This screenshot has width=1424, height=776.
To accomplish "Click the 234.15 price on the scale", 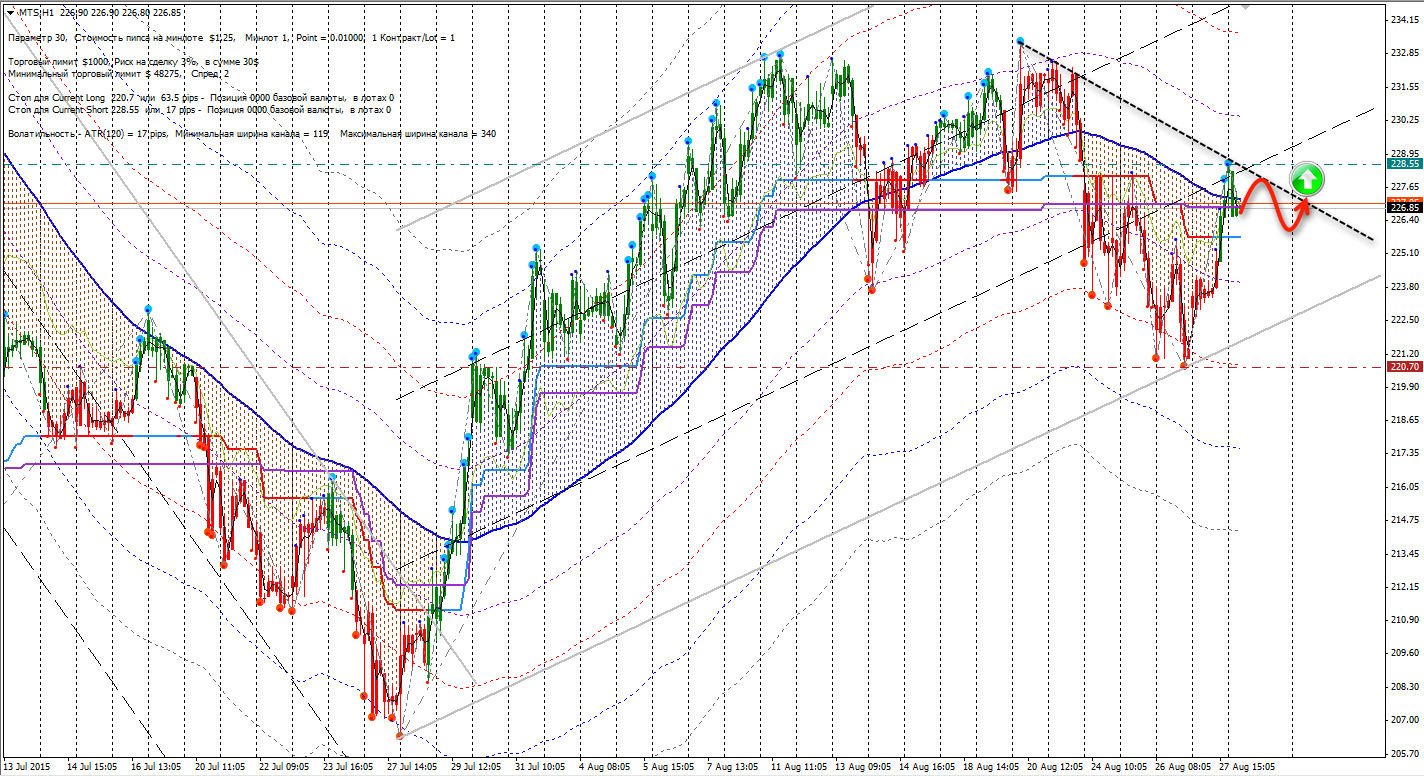I will [x=1404, y=19].
